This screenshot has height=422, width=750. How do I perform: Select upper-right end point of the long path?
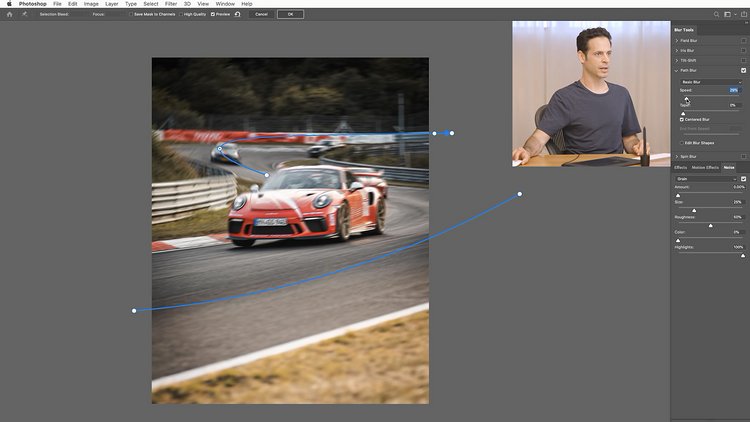[520, 194]
